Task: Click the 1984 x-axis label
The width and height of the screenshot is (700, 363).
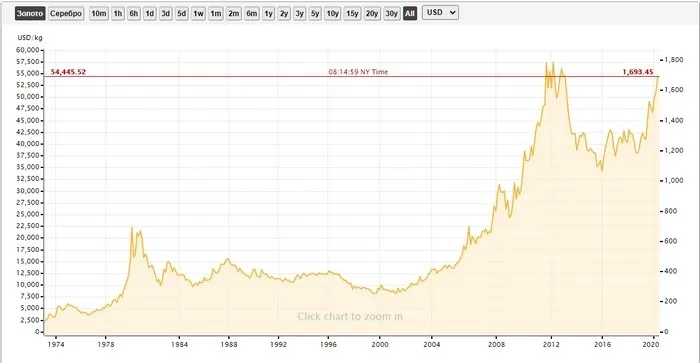Action: tap(179, 344)
